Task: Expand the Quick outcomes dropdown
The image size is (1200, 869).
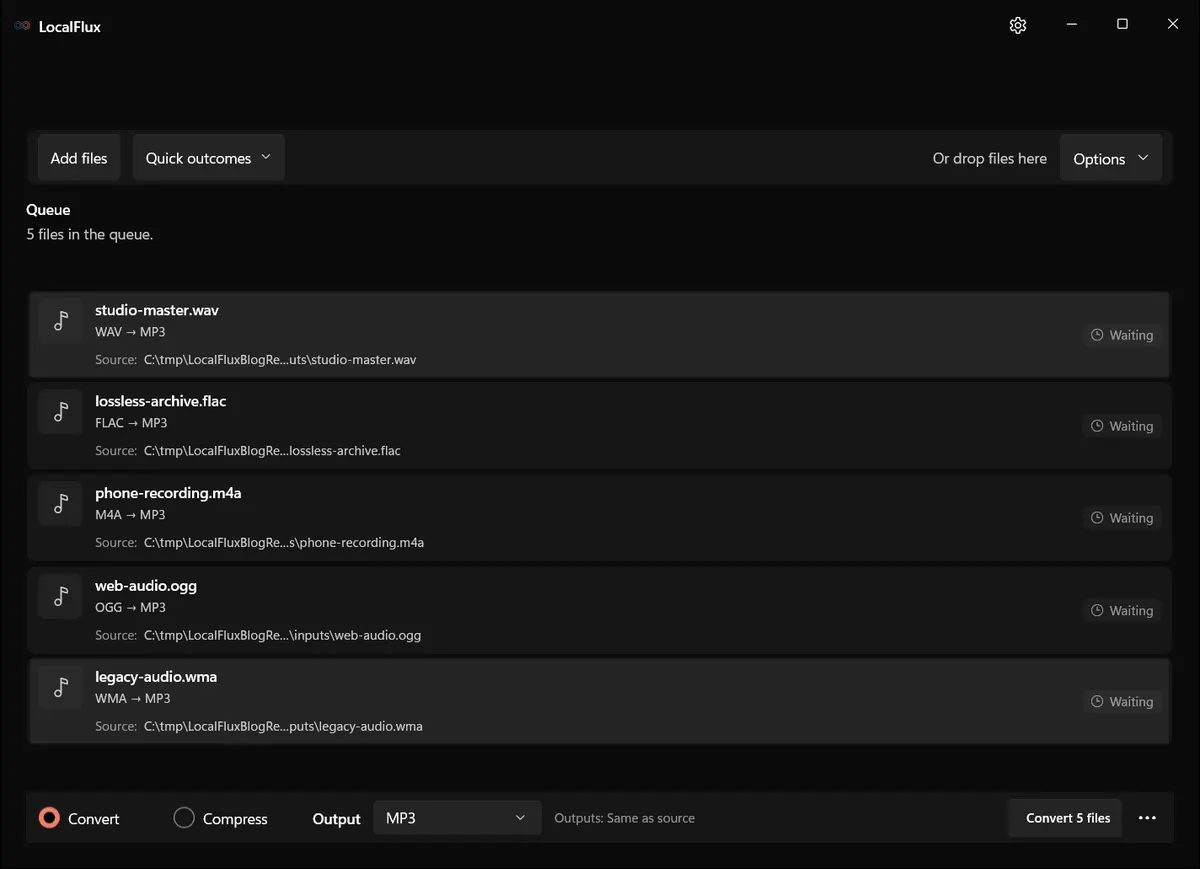Action: pos(209,158)
